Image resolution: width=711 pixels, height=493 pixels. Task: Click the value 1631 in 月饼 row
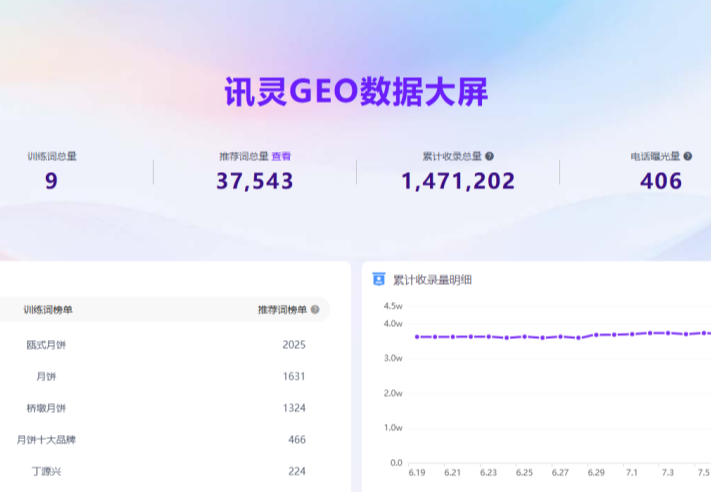point(294,376)
